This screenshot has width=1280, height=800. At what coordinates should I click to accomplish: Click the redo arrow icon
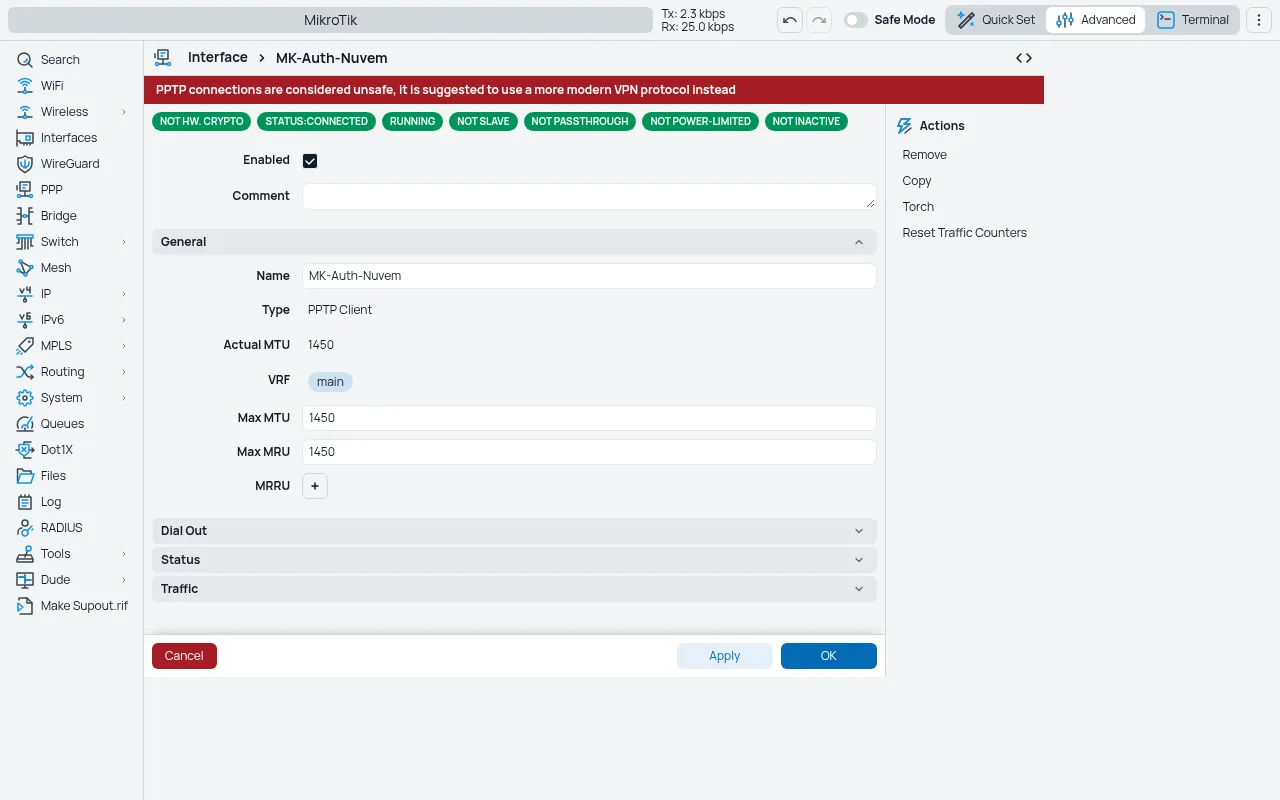(819, 20)
